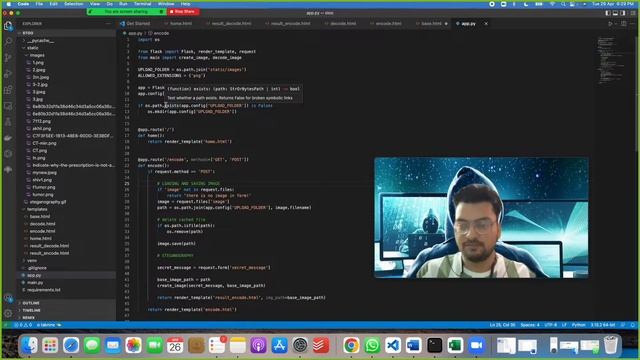This screenshot has width=640, height=360.
Task: Open Microsoft Excel from the Dock
Action: pos(455,345)
